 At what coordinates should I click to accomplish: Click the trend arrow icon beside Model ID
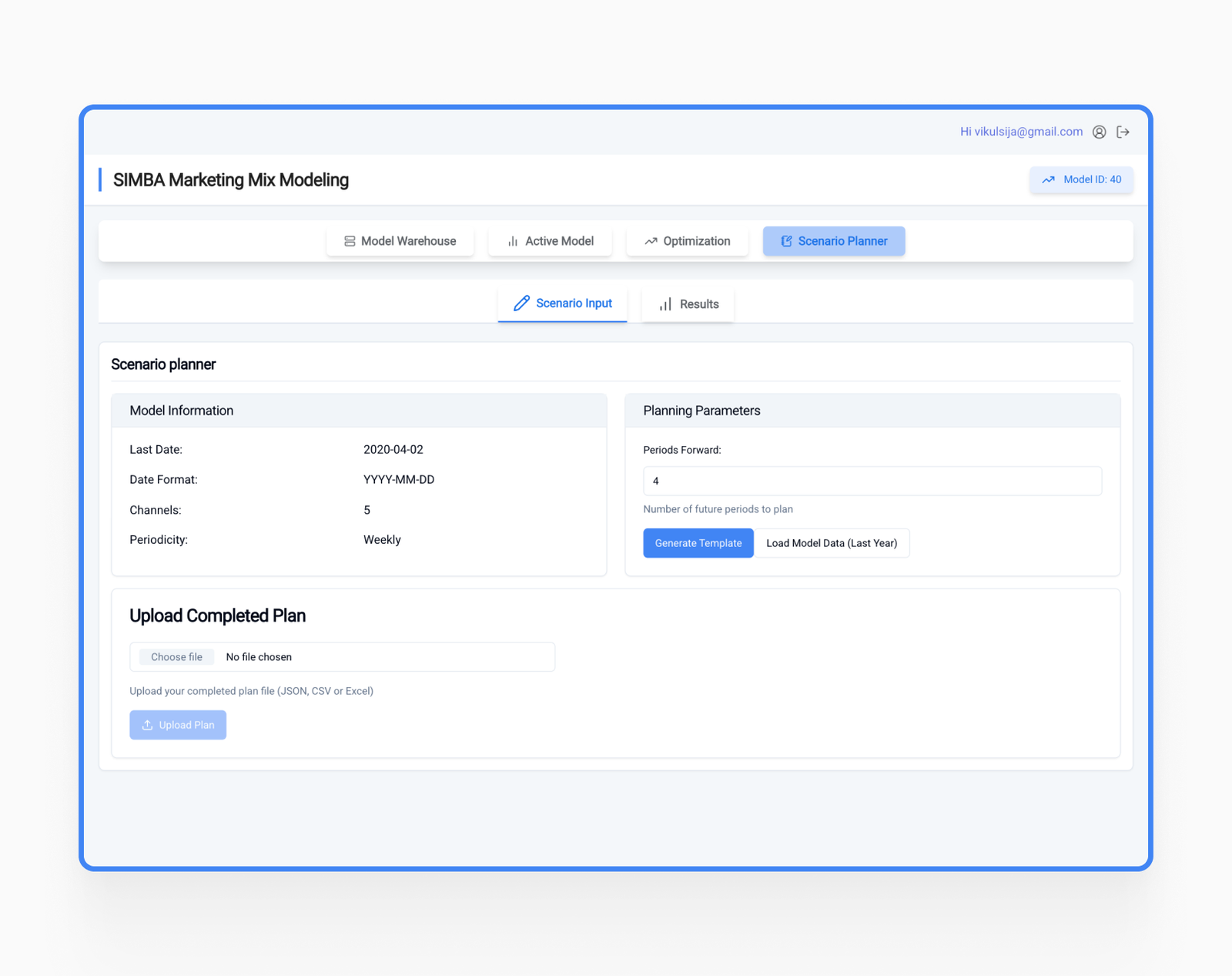click(x=1048, y=179)
